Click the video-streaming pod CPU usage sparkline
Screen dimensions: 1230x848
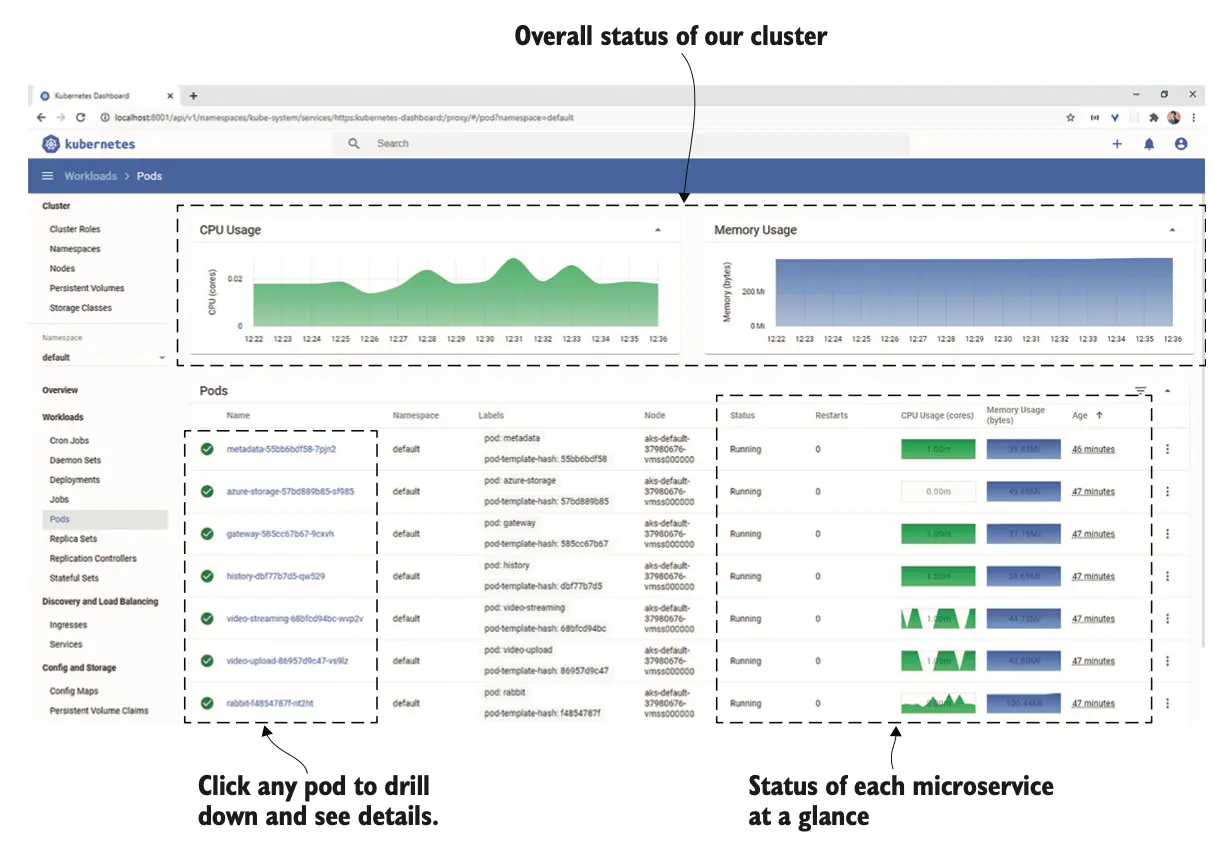tap(937, 619)
